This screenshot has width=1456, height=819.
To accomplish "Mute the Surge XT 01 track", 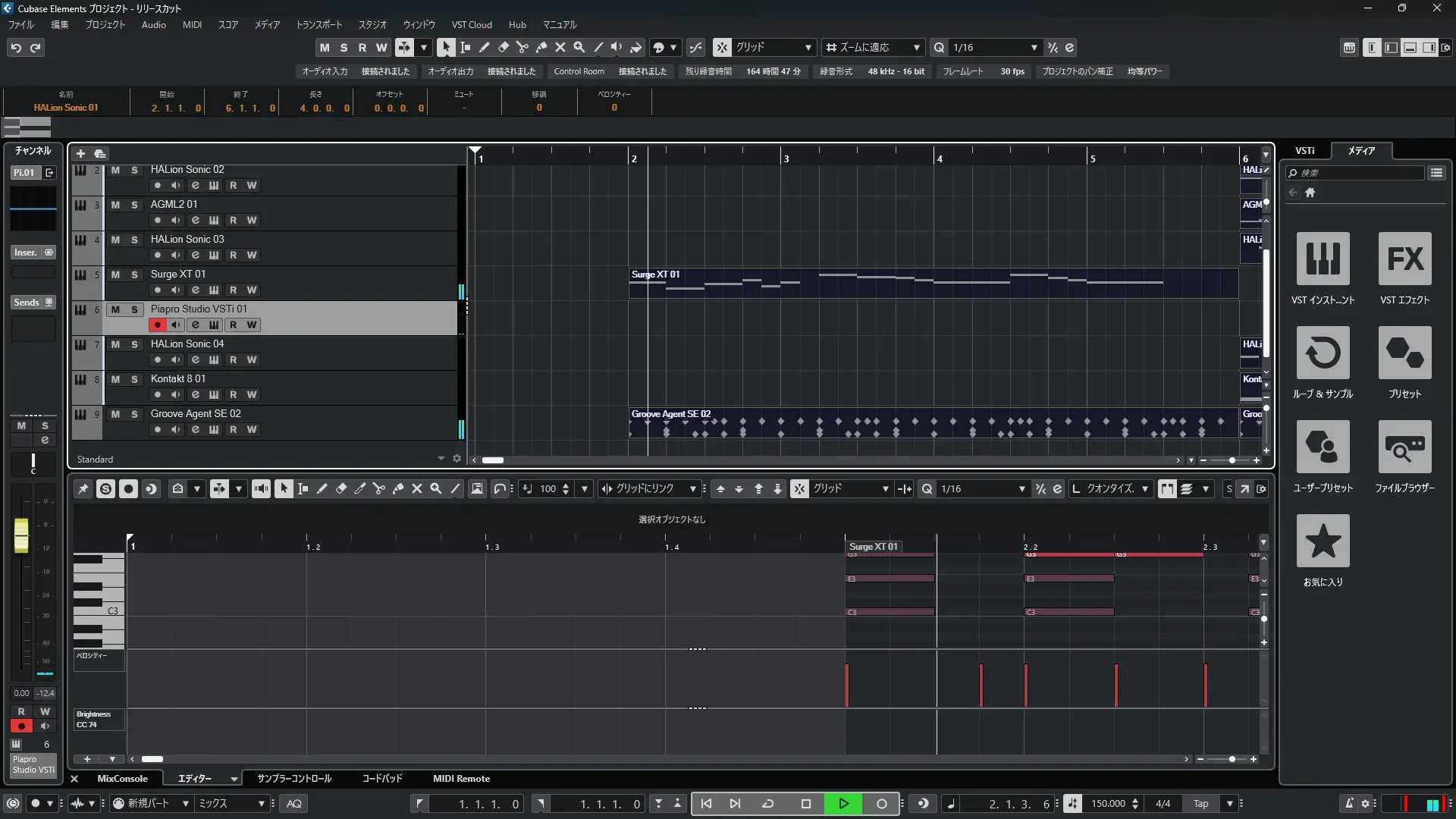I will pos(115,275).
